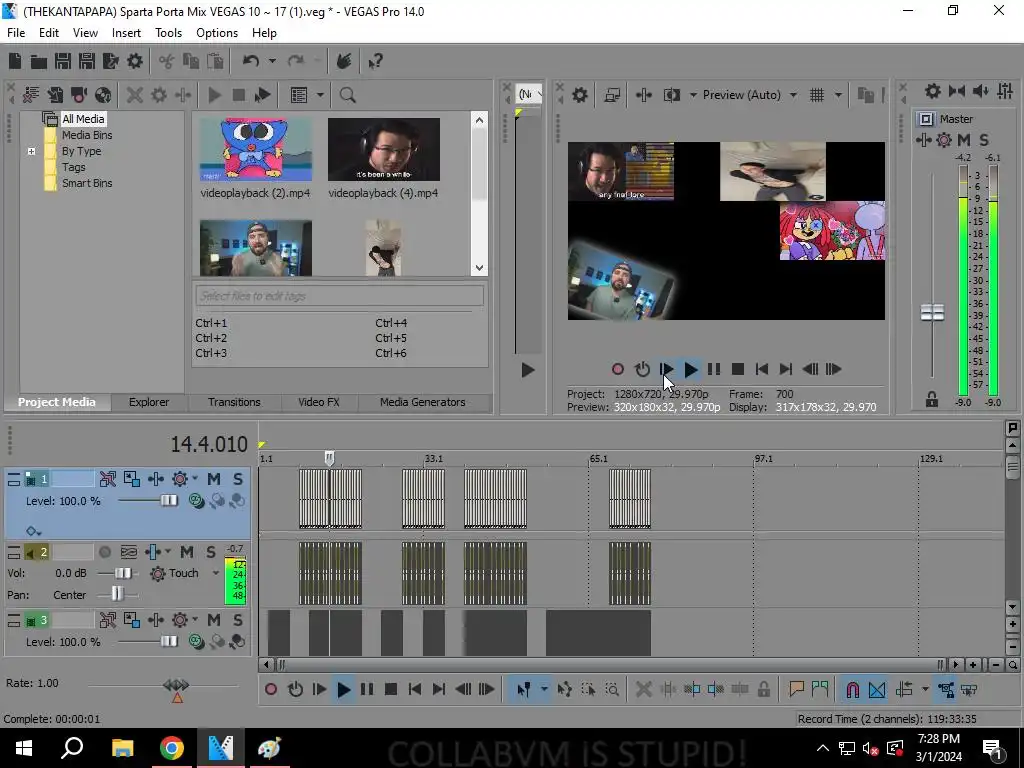Switch to the Media Generators tab
1024x768 pixels.
click(x=423, y=402)
